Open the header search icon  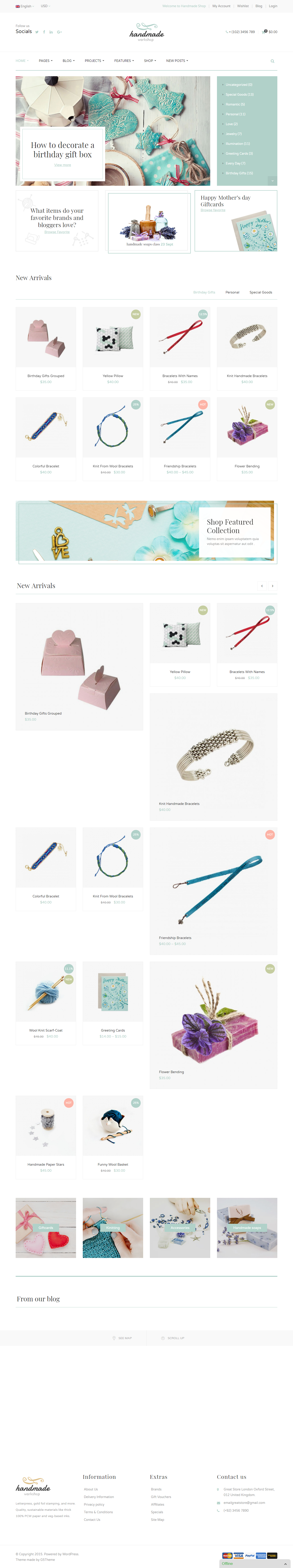click(272, 61)
